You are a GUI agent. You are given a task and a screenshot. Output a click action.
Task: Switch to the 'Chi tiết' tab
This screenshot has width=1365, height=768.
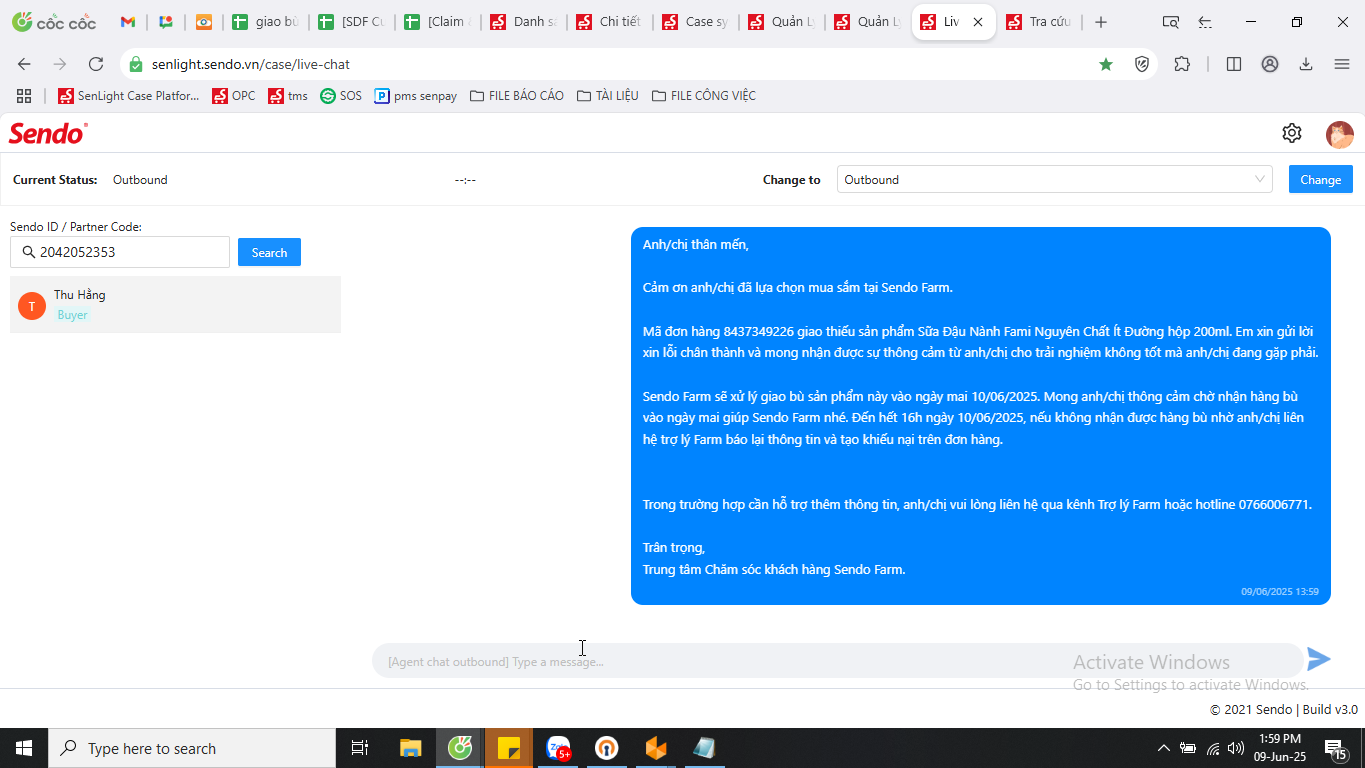(609, 22)
